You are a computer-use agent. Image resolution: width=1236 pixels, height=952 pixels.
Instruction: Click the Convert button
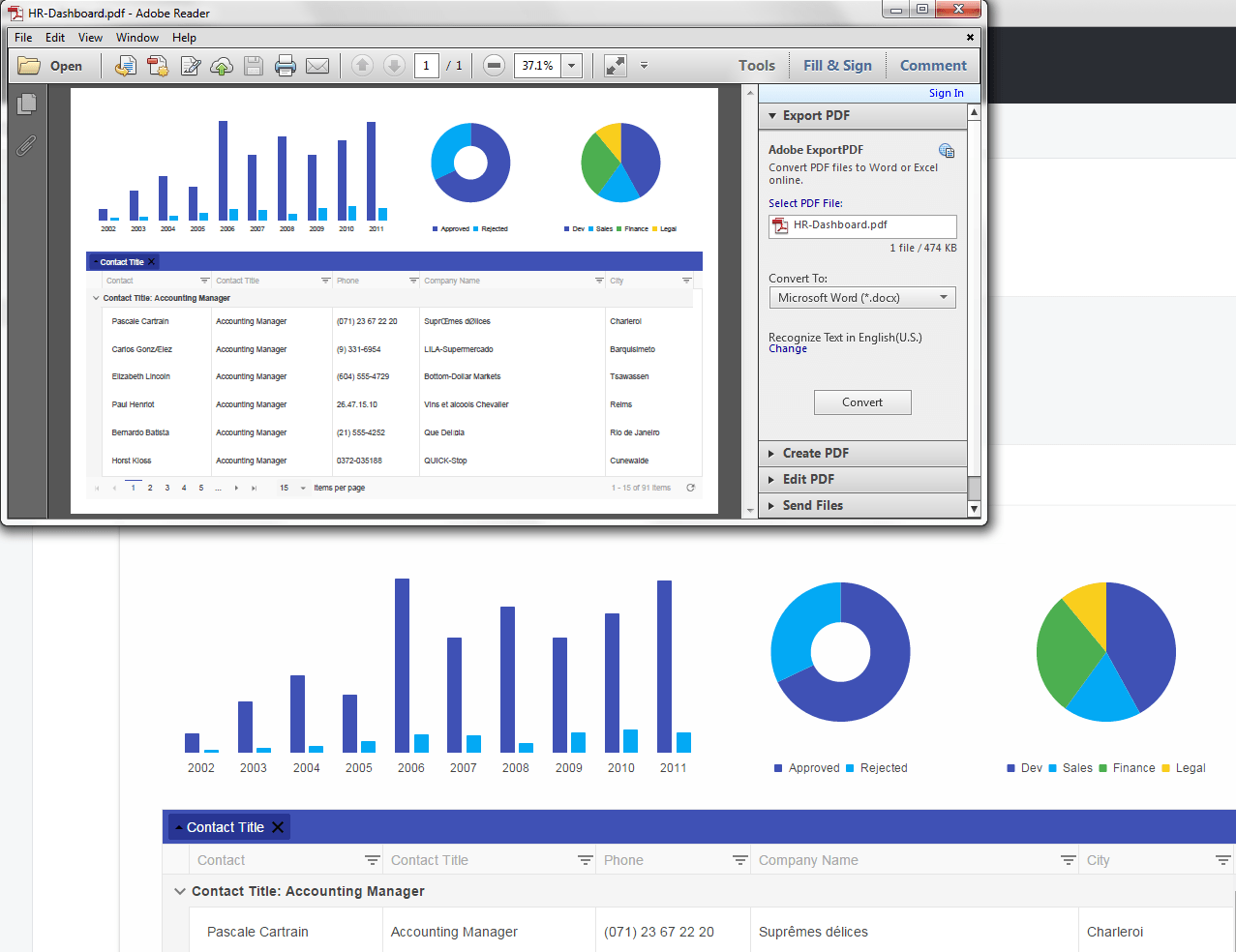(x=862, y=402)
